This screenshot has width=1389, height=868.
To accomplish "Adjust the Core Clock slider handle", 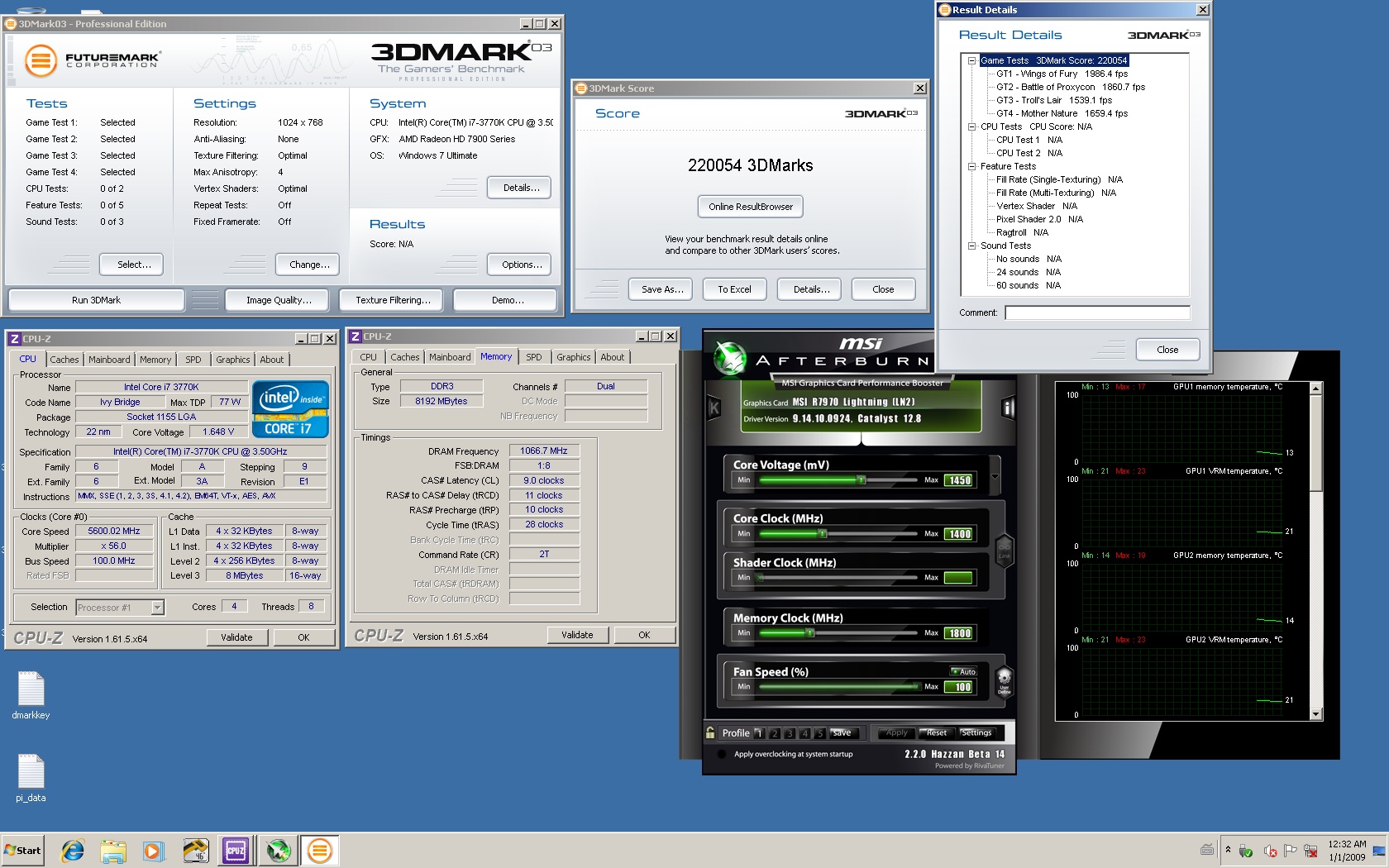I will (x=822, y=534).
